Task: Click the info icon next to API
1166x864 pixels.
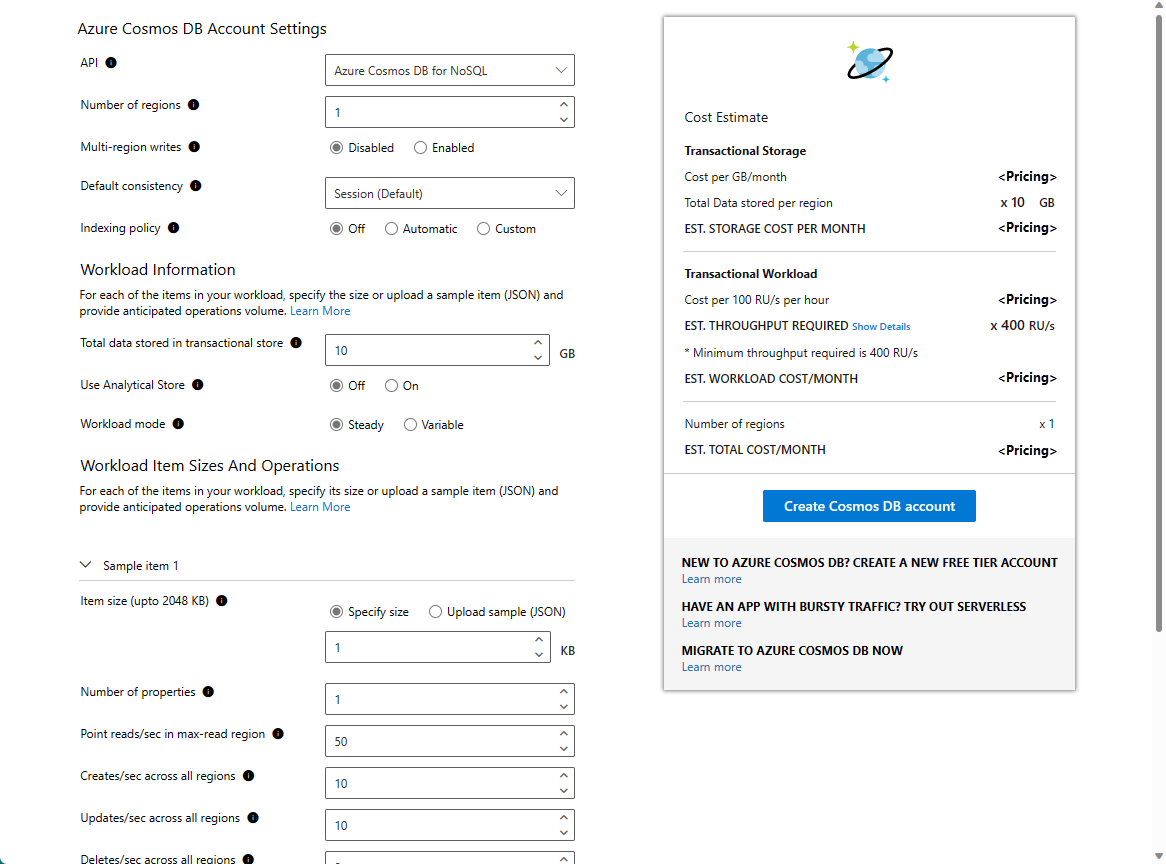Action: click(111, 63)
